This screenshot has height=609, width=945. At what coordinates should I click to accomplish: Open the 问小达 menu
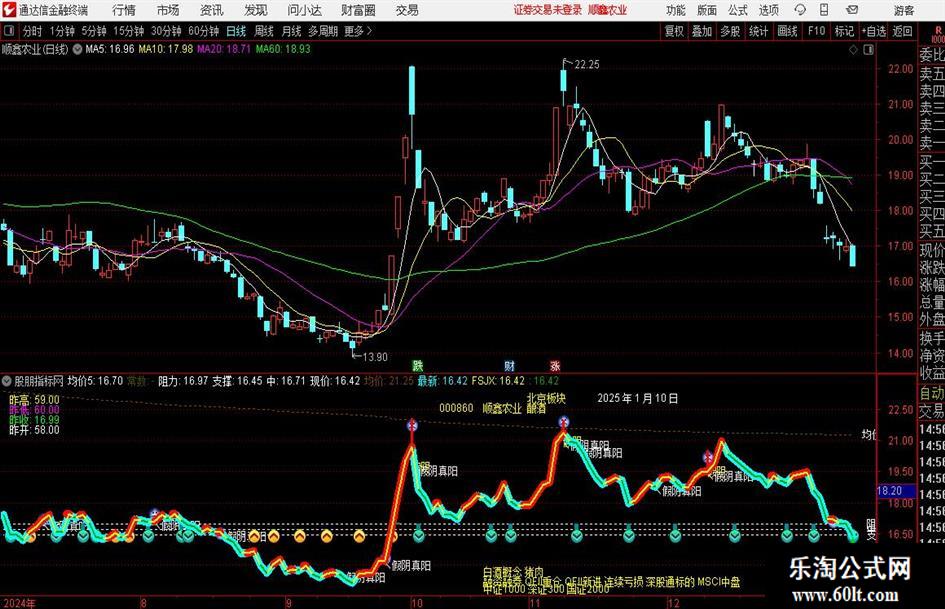pos(304,10)
